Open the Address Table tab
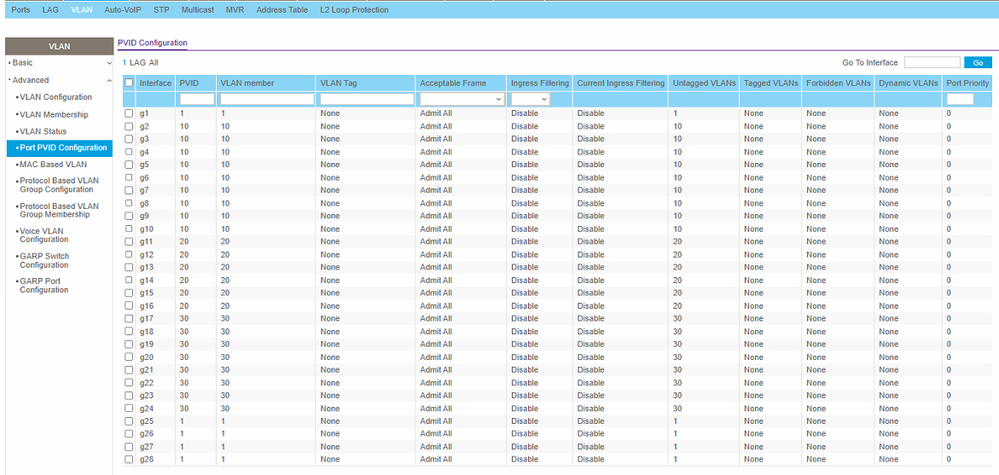 pos(284,9)
